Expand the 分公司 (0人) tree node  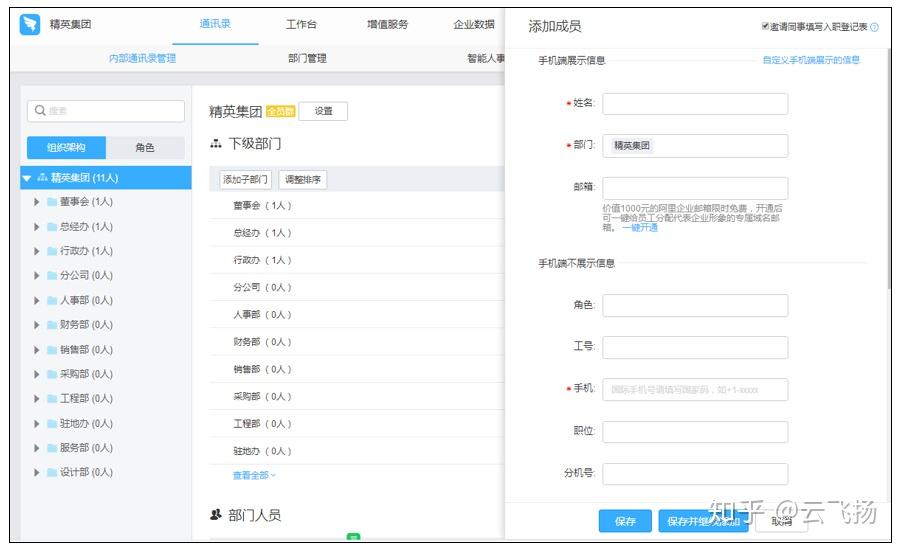(37, 276)
